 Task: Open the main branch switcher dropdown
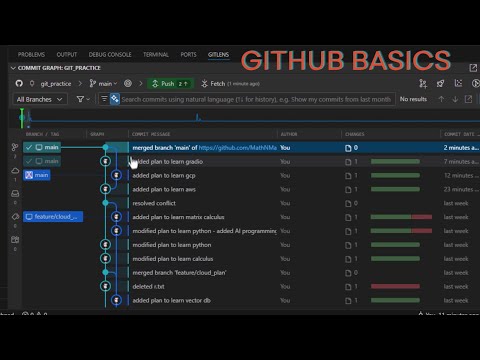103,83
